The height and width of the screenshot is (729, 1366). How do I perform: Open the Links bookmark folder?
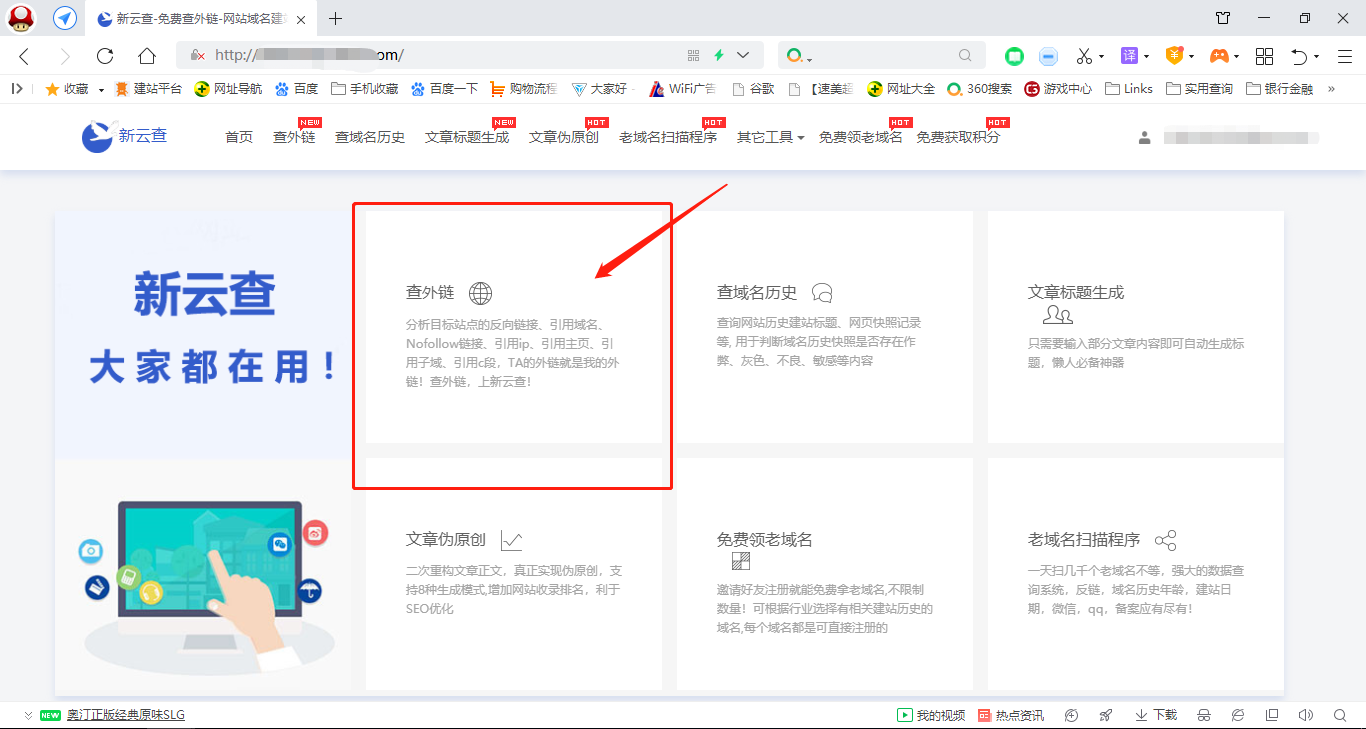point(1129,89)
